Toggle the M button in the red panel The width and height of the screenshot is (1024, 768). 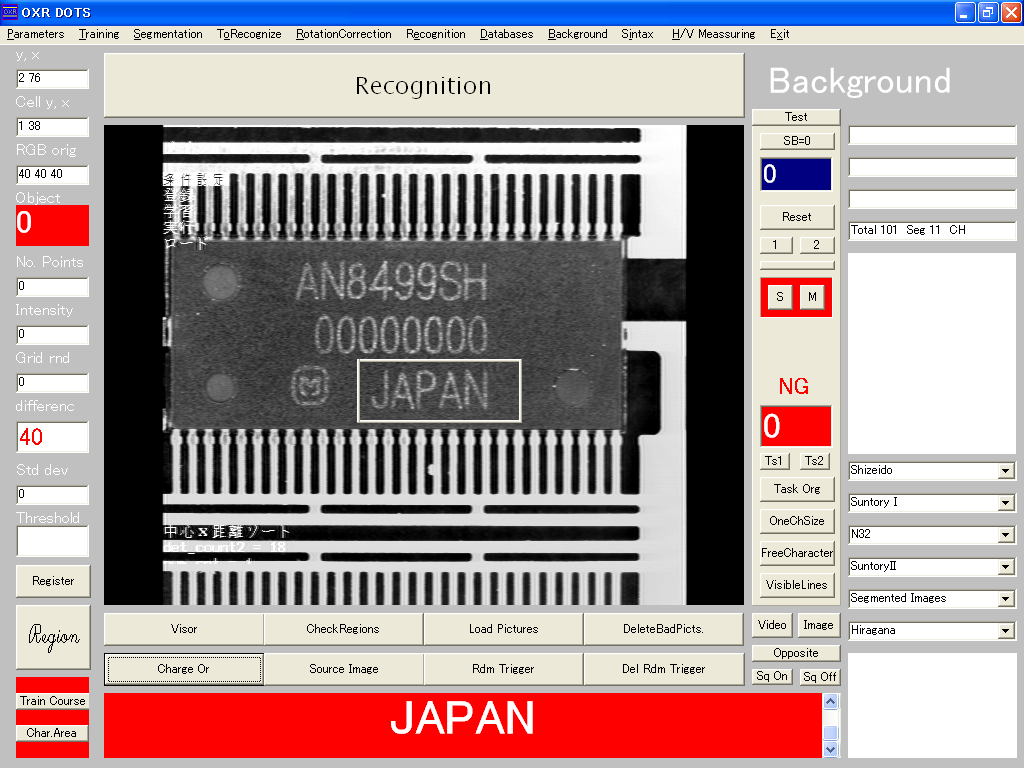click(x=812, y=297)
